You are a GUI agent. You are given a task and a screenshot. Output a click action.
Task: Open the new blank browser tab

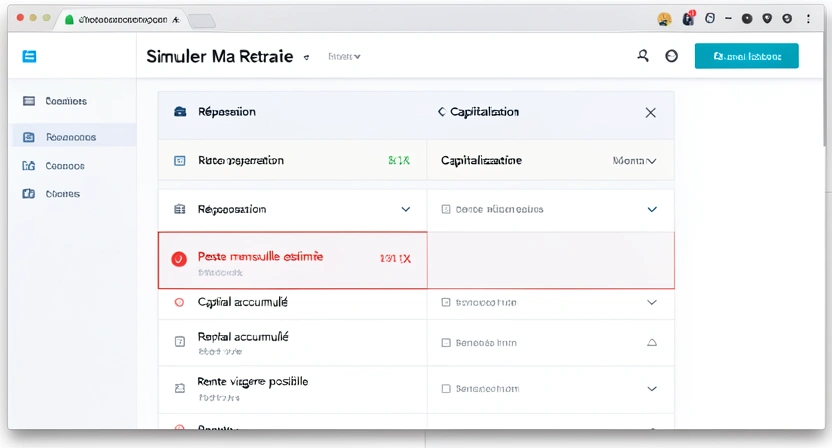pos(202,21)
